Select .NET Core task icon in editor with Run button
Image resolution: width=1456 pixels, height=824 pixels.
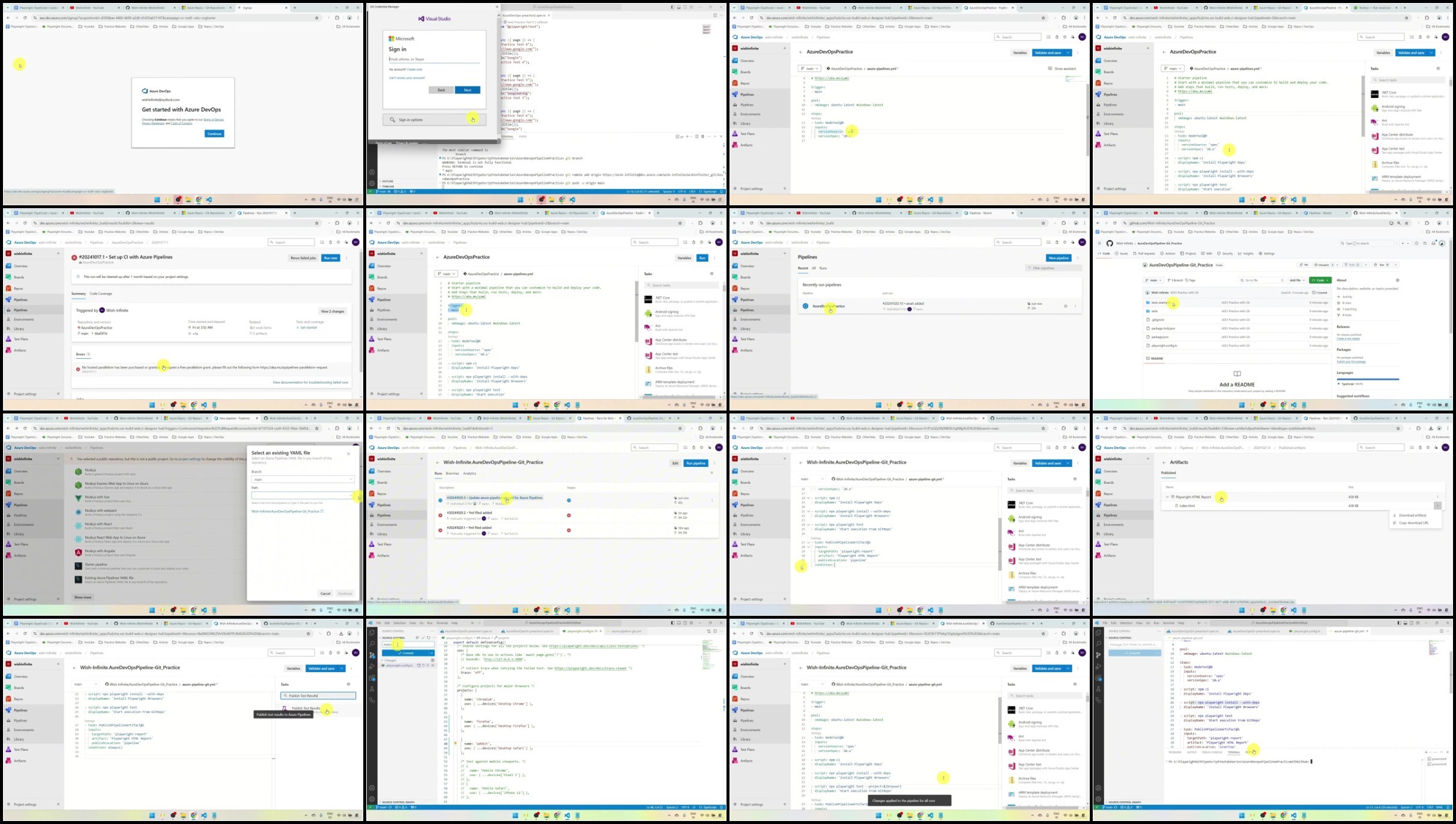click(x=648, y=299)
